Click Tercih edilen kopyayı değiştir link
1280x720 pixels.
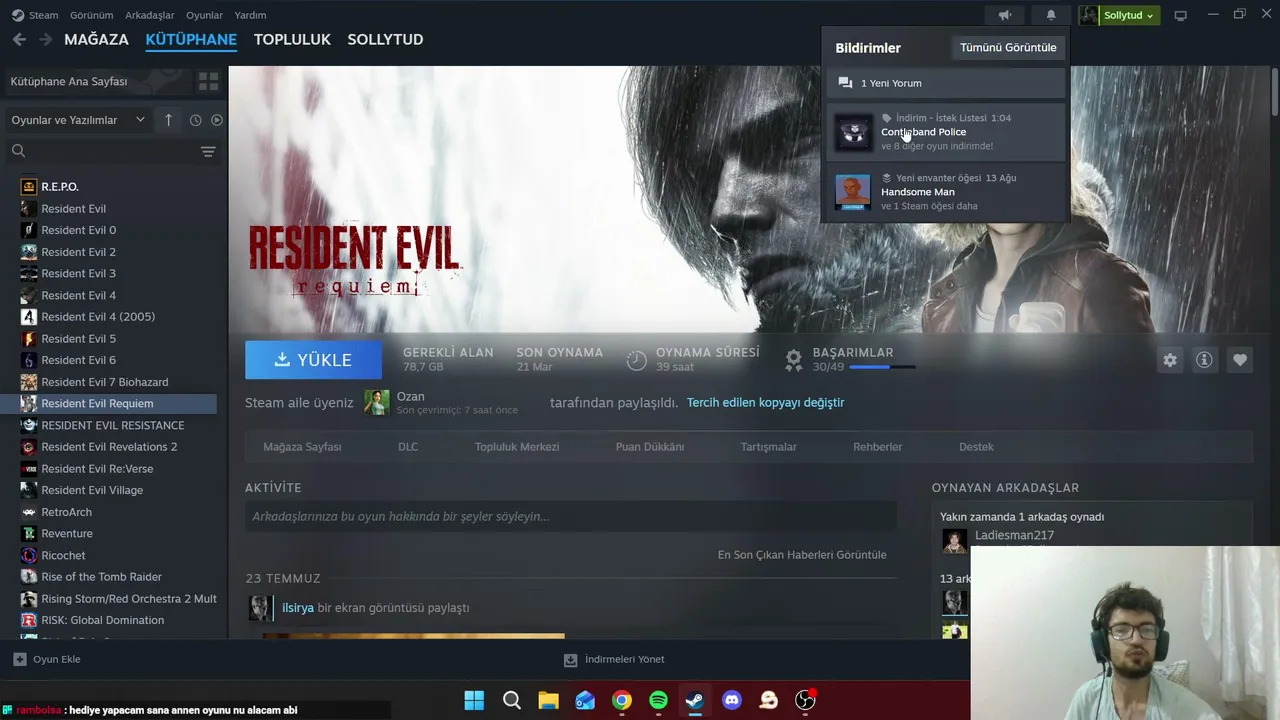(765, 402)
